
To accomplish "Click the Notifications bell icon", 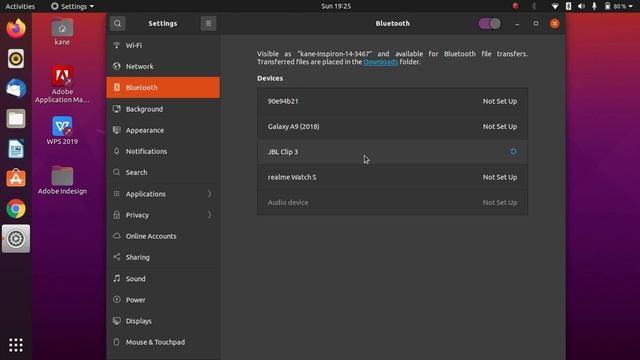I will 117,151.
